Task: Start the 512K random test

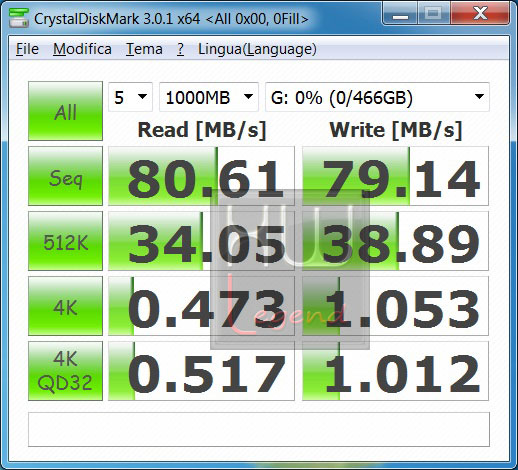Action: coord(65,241)
